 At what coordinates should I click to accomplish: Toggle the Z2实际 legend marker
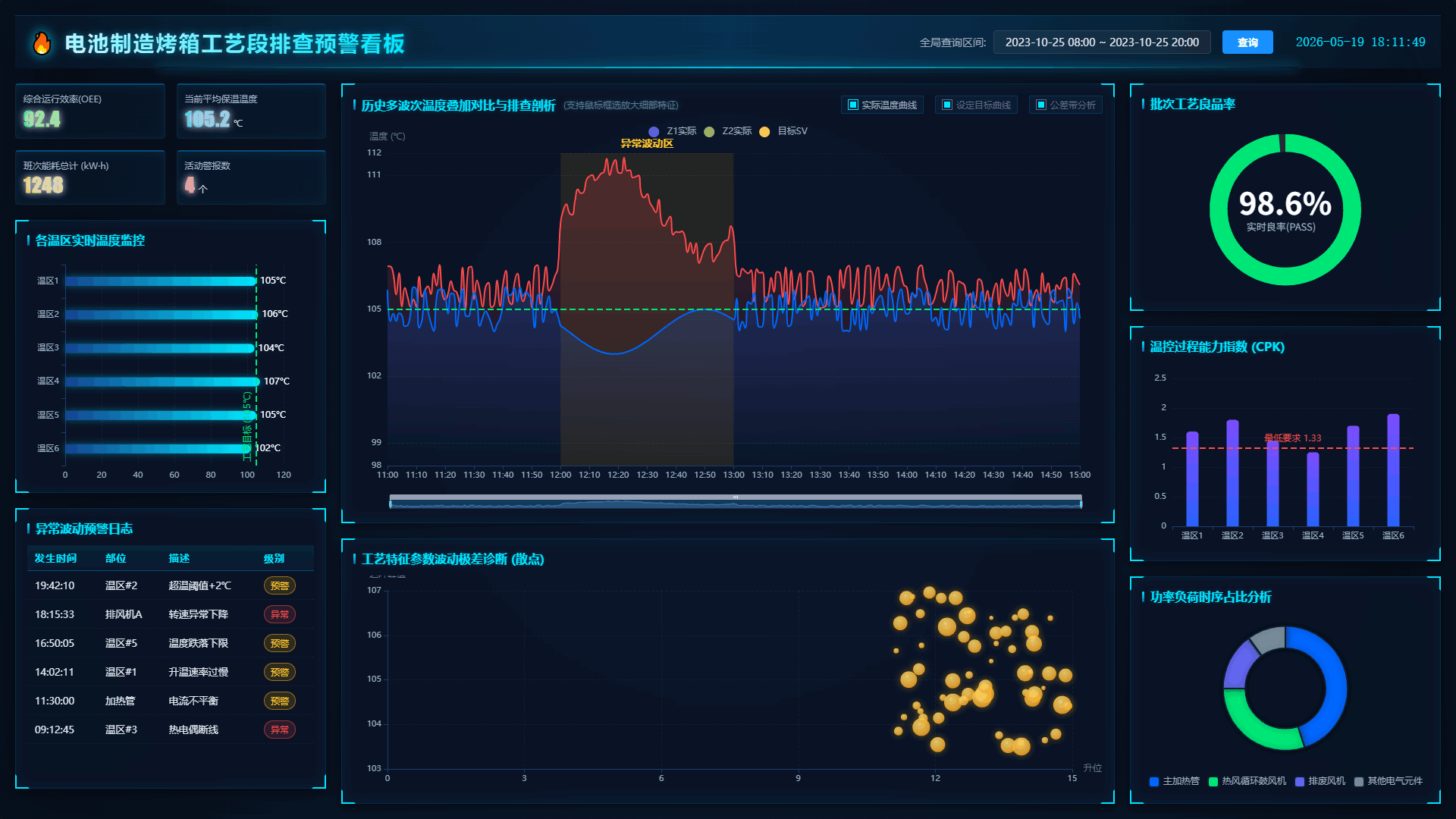tap(709, 132)
